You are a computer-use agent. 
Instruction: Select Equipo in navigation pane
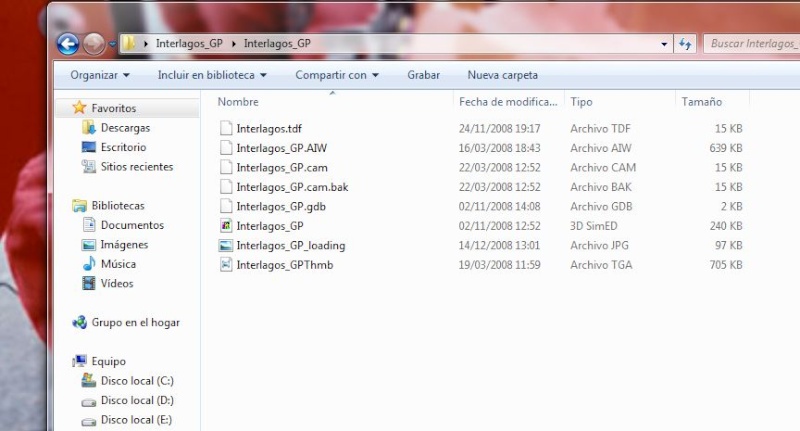[109, 361]
